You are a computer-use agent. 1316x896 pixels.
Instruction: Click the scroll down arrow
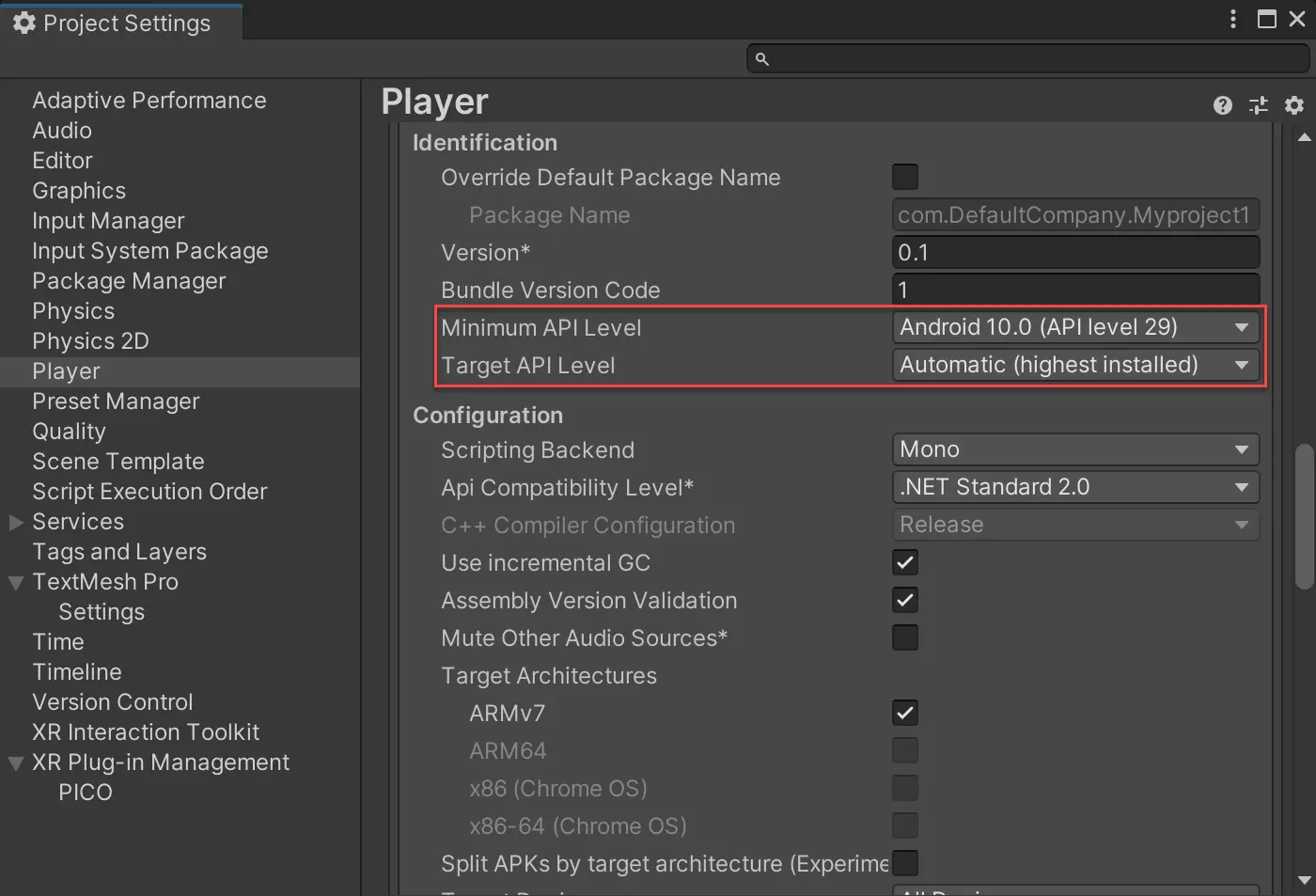pos(1304,881)
